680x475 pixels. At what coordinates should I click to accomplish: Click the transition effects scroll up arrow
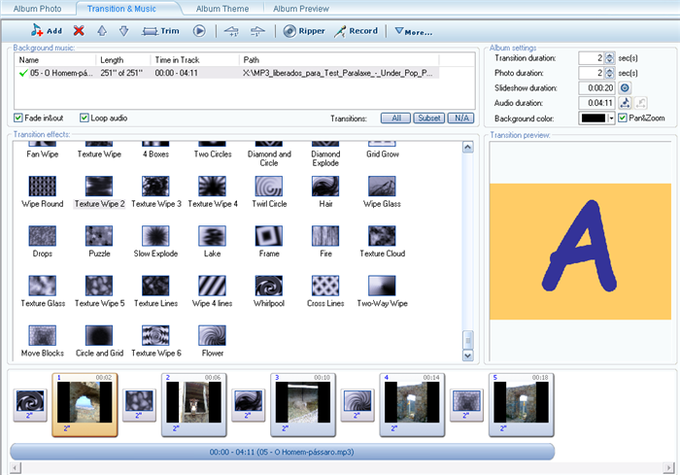tap(468, 147)
